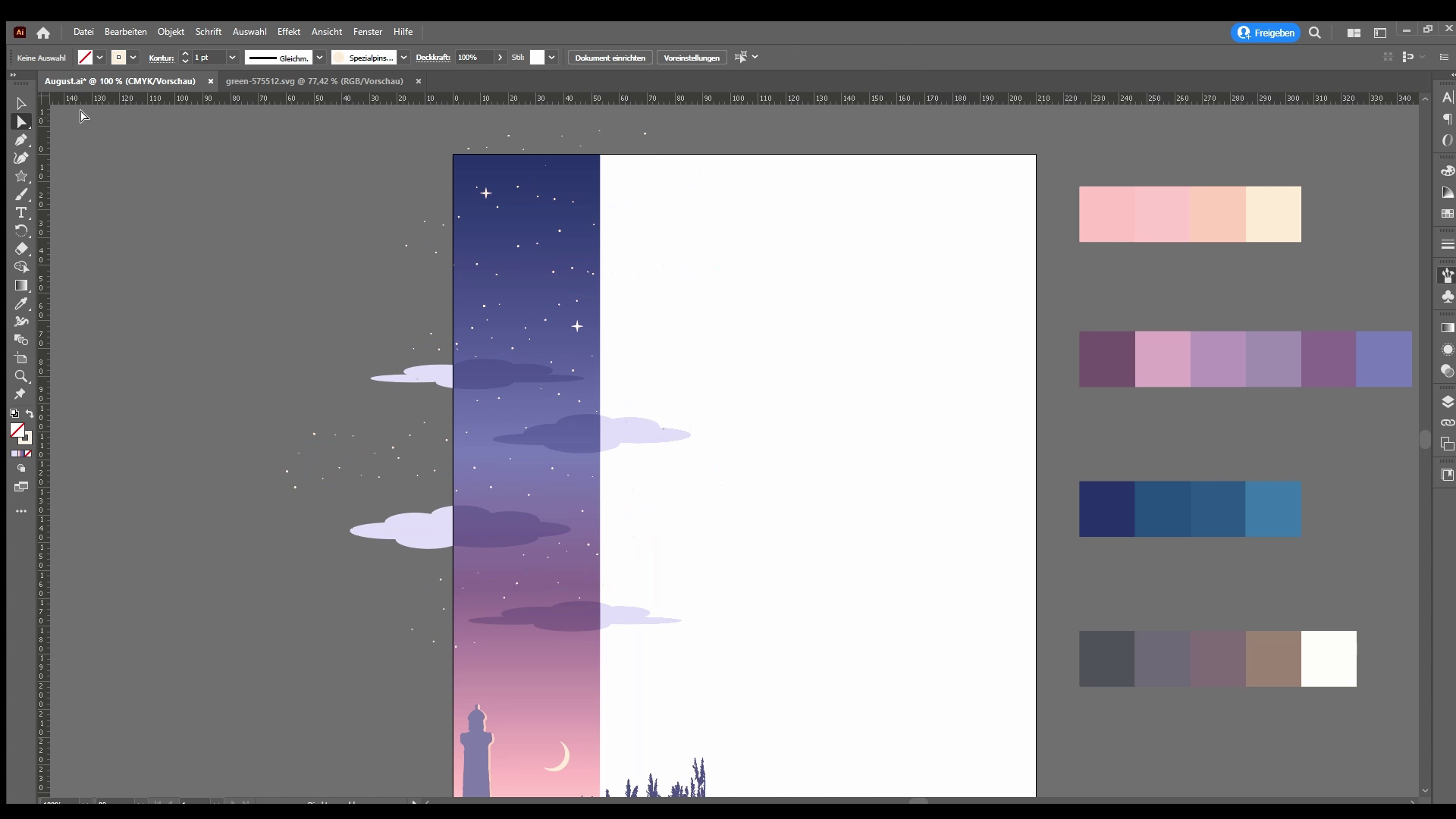The height and width of the screenshot is (819, 1456).
Task: Open the Character panel via the A icon
Action: point(1448,99)
